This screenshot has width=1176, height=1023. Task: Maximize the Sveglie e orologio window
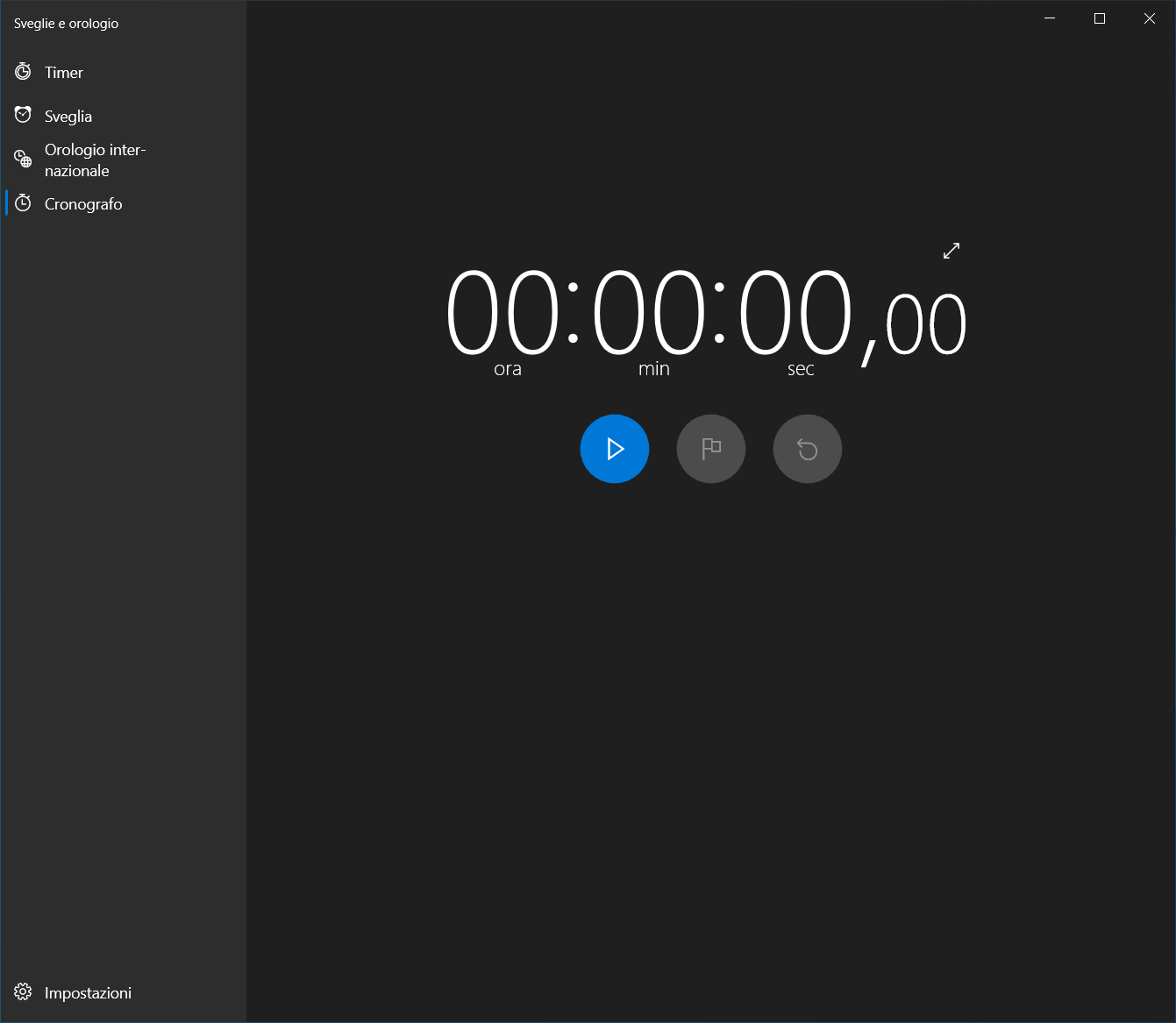tap(1100, 18)
